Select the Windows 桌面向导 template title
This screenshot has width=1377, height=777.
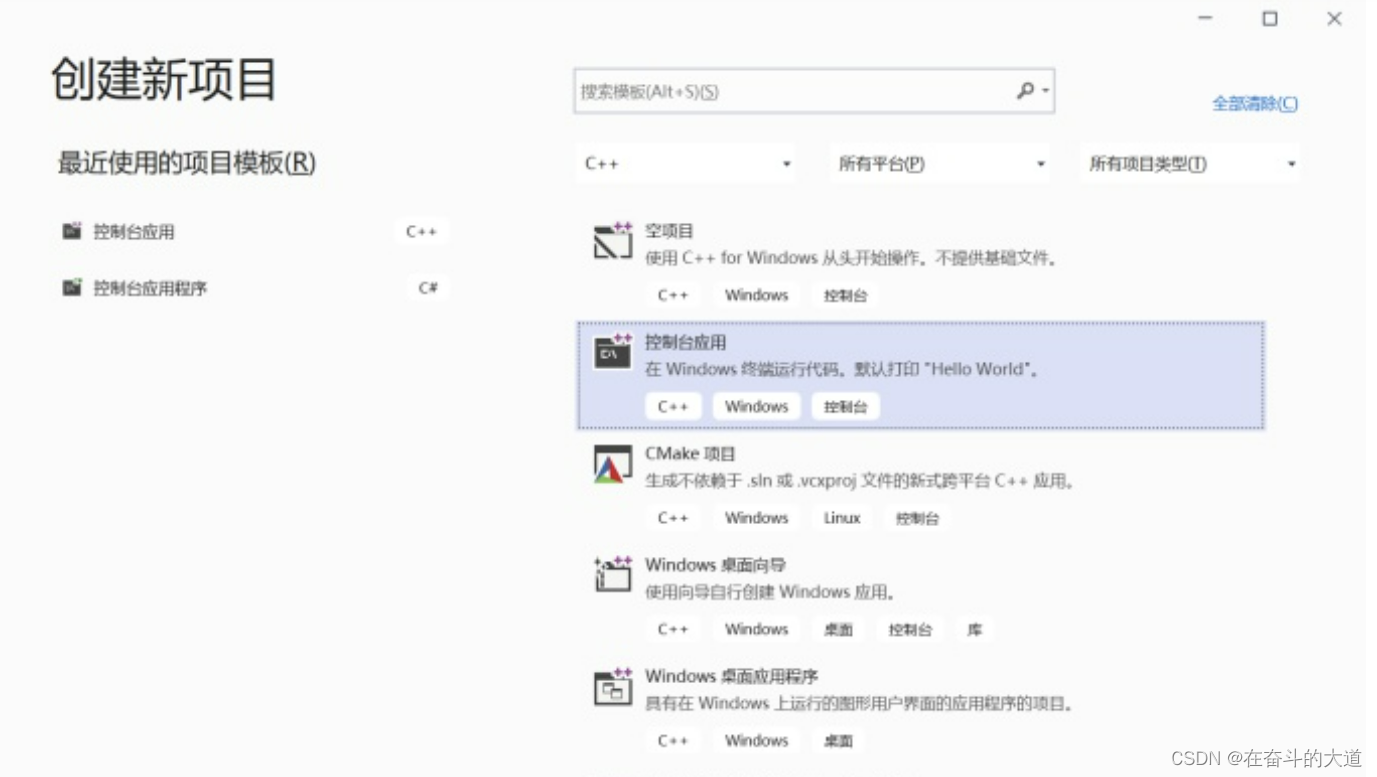point(715,565)
